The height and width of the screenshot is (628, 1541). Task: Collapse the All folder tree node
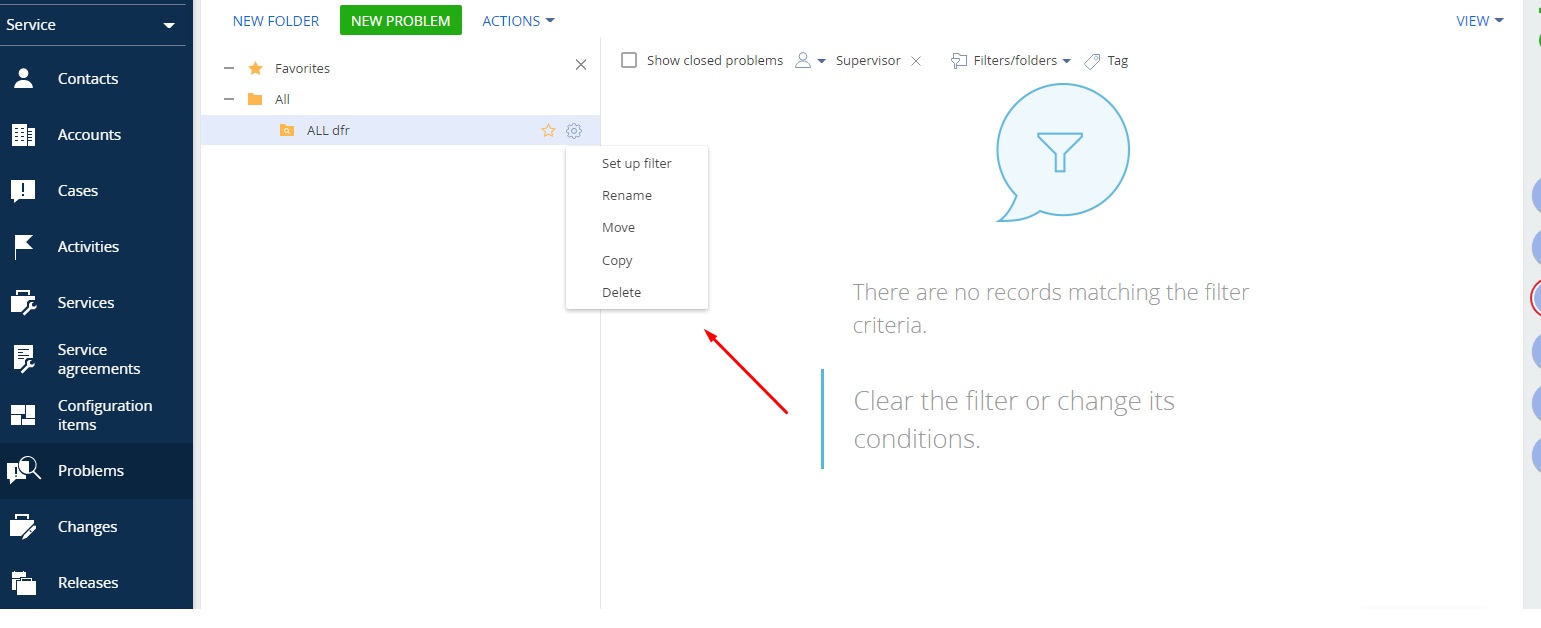pos(229,99)
